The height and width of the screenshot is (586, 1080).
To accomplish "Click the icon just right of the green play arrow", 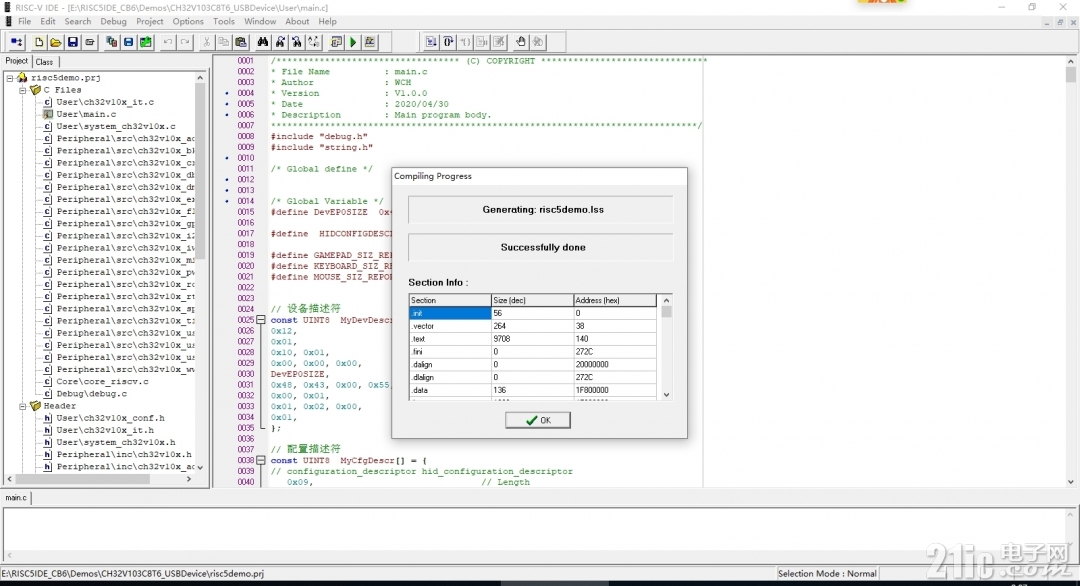I will click(370, 42).
